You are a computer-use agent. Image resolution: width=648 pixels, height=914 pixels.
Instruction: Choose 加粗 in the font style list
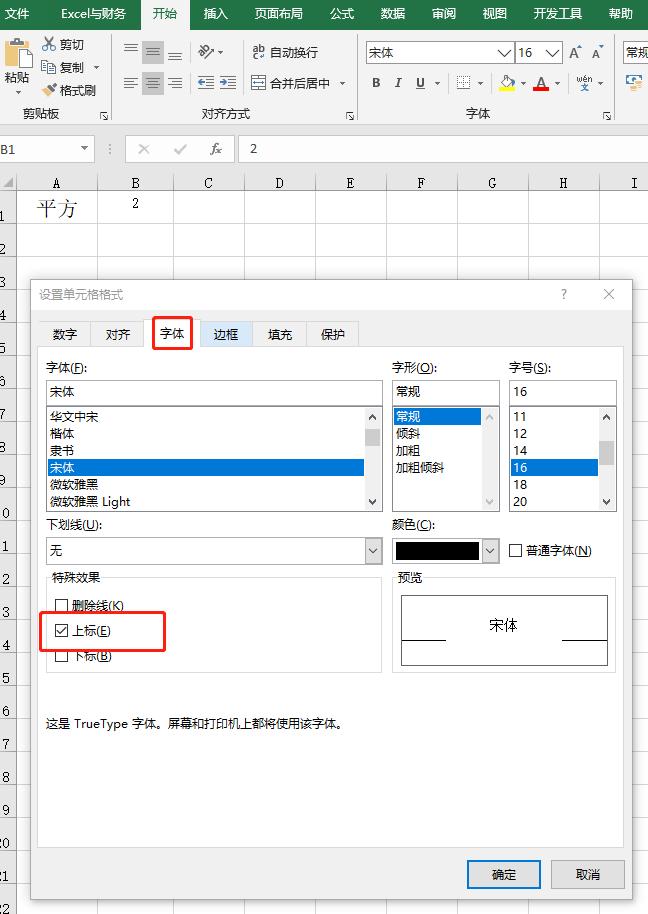[x=437, y=451]
